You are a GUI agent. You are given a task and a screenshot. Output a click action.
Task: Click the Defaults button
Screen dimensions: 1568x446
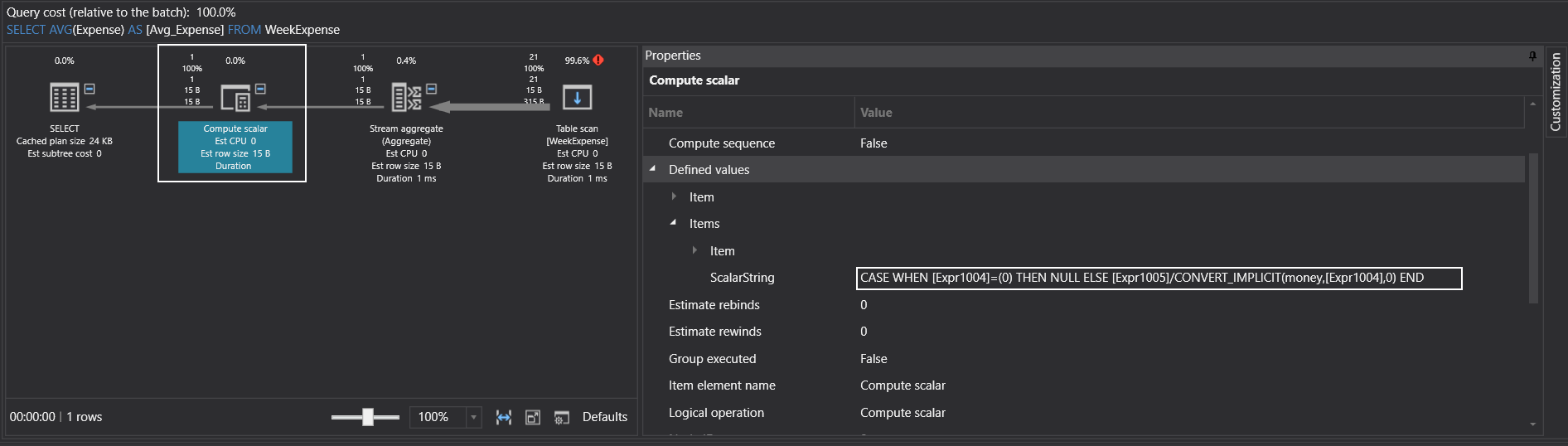pos(604,417)
